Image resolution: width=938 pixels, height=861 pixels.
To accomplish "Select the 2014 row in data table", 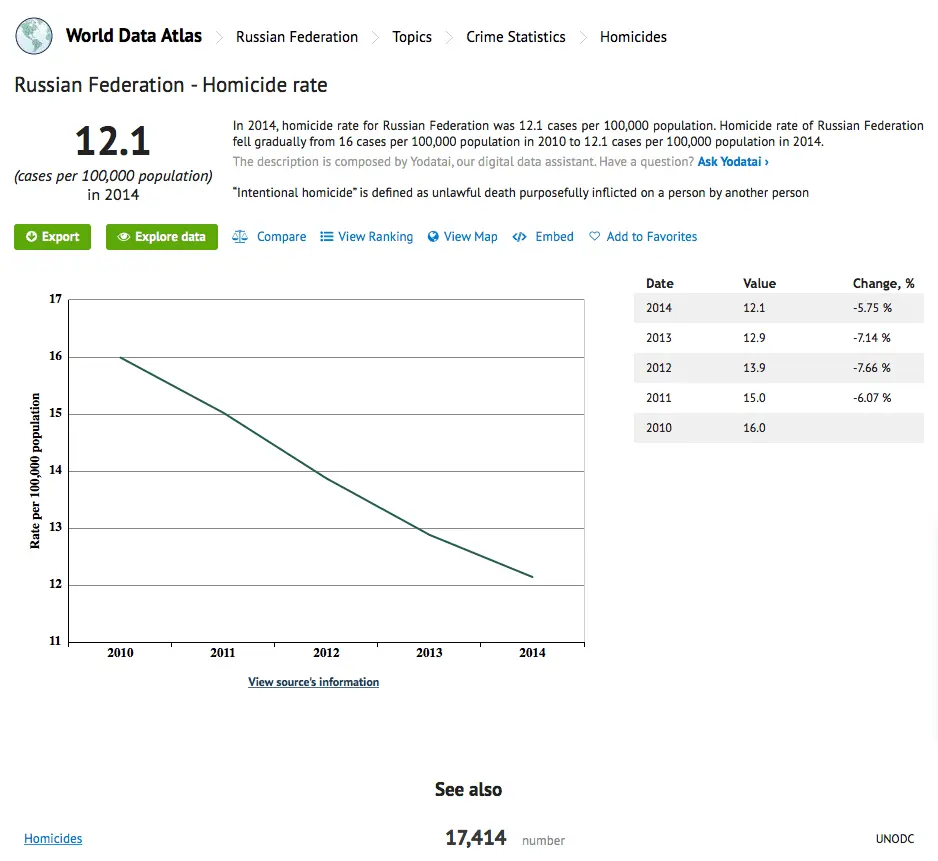I will 778,308.
